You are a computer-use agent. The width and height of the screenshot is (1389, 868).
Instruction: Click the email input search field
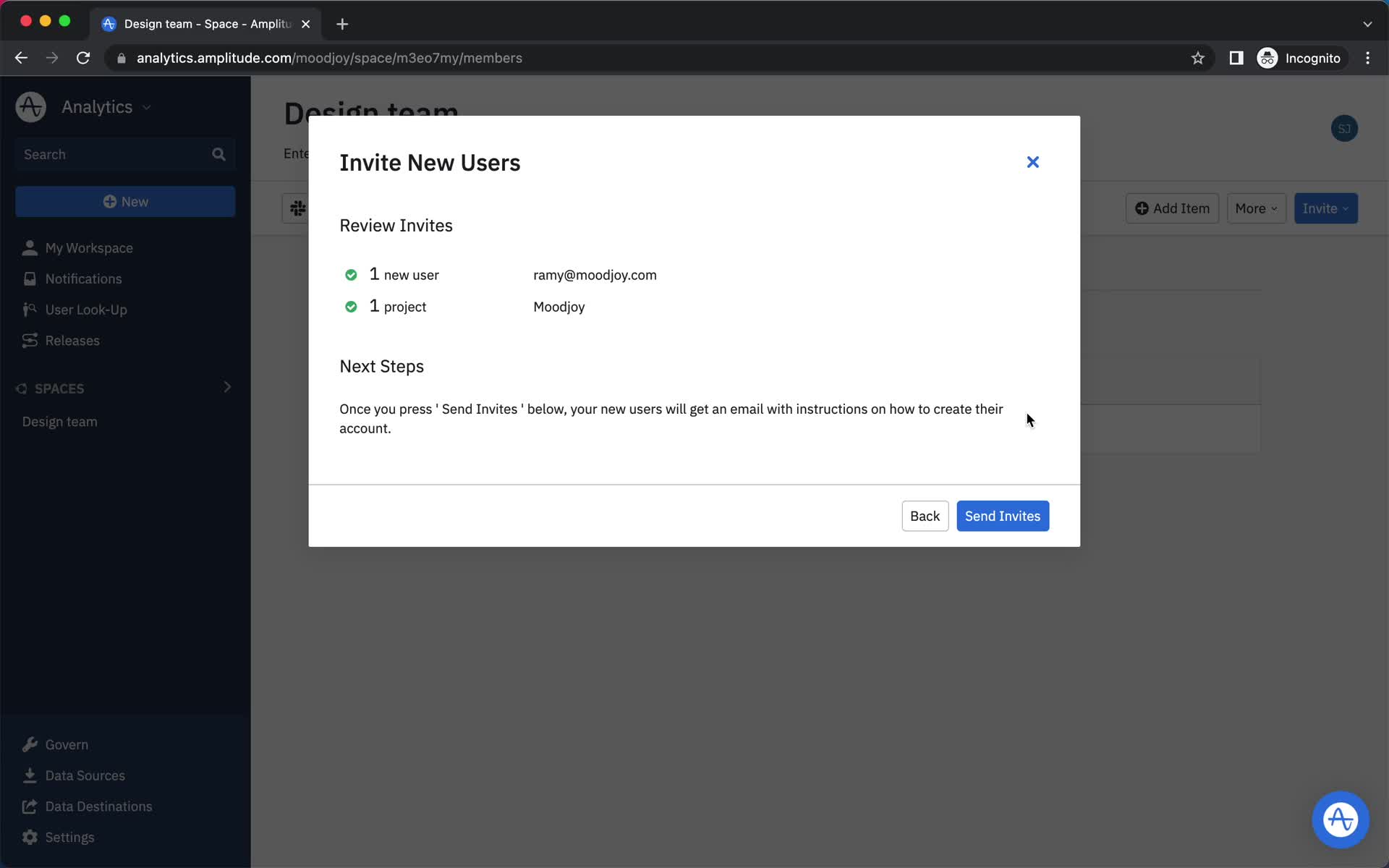click(594, 274)
